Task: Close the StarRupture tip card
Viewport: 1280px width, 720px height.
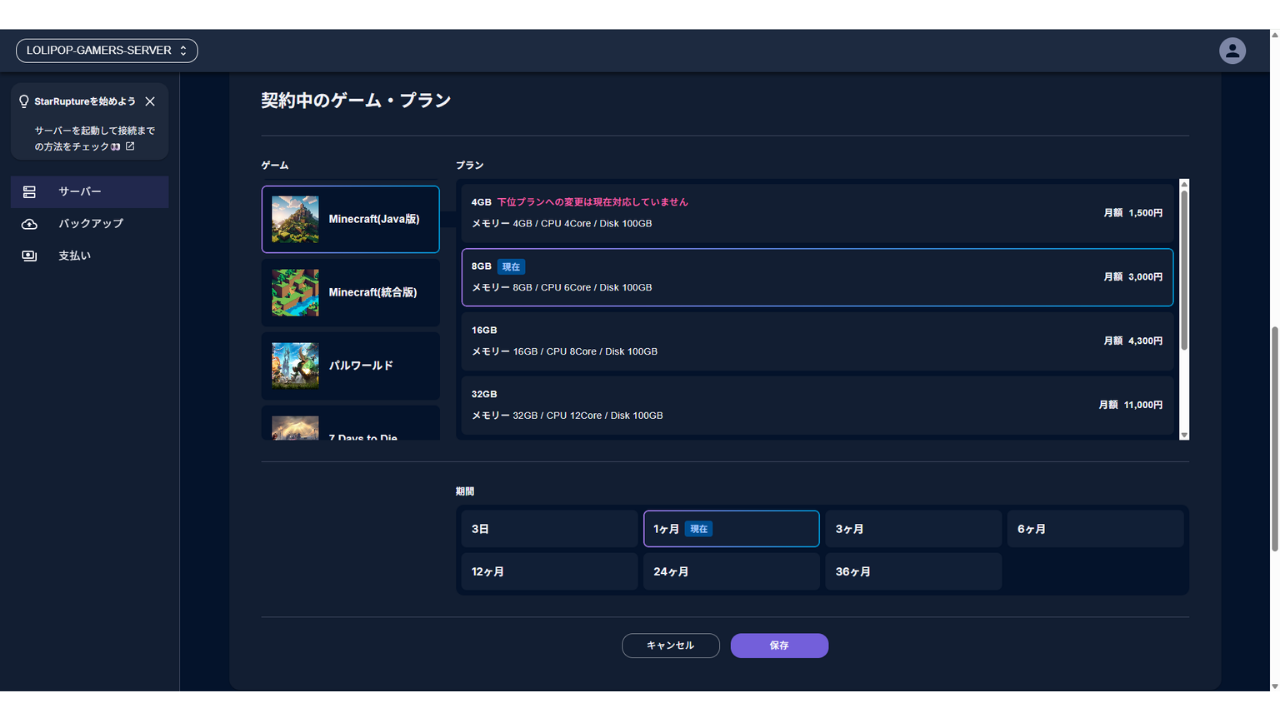Action: tap(150, 102)
